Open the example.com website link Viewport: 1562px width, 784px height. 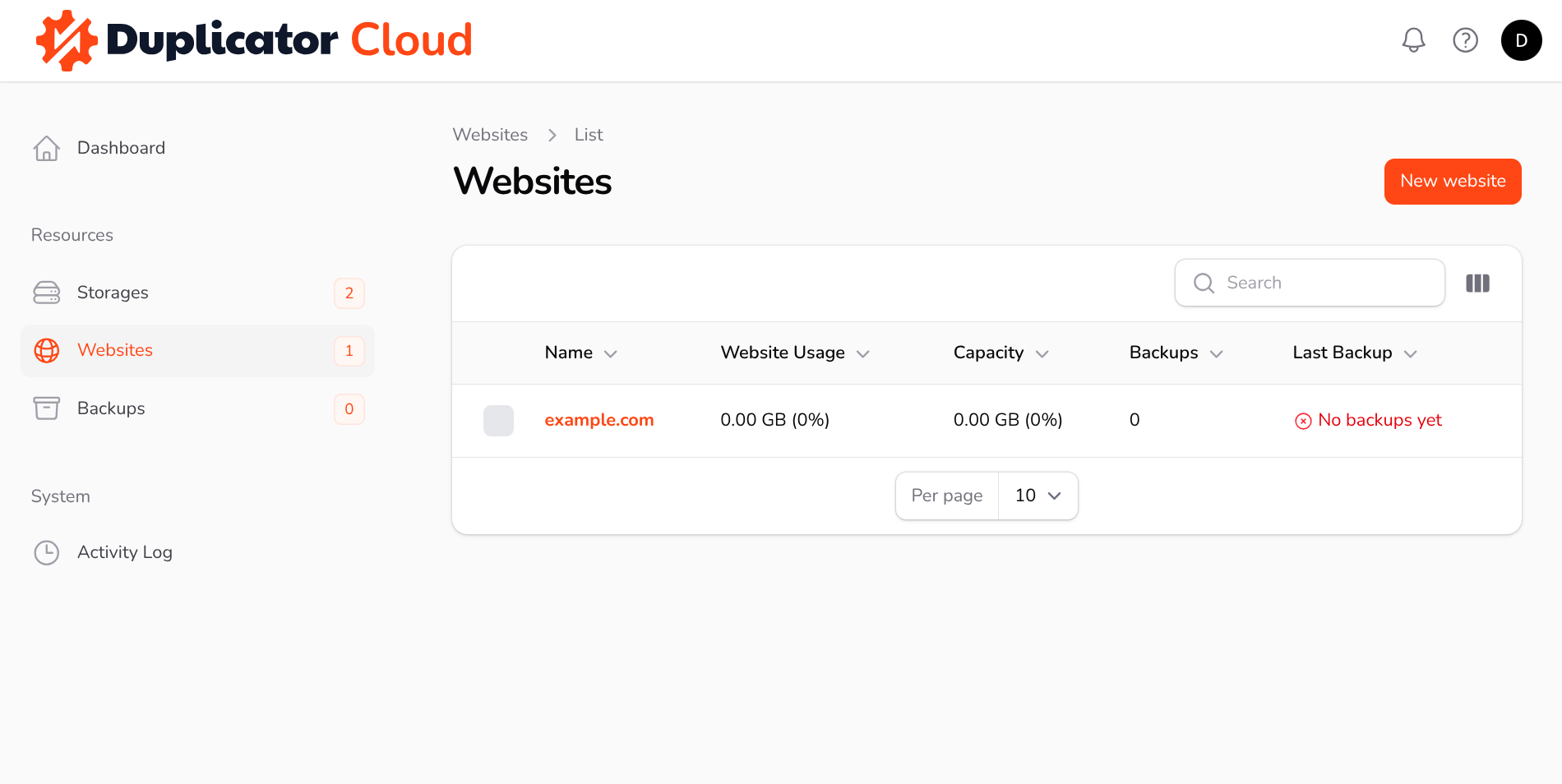coord(598,420)
